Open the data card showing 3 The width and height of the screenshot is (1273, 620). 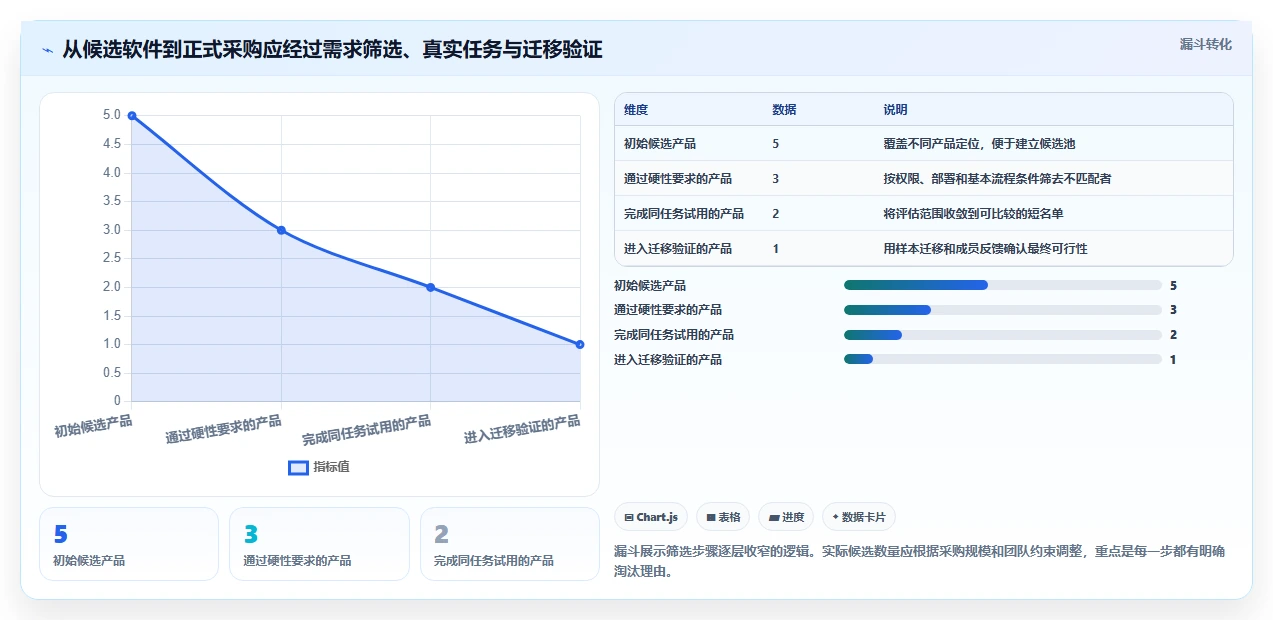tap(319, 544)
